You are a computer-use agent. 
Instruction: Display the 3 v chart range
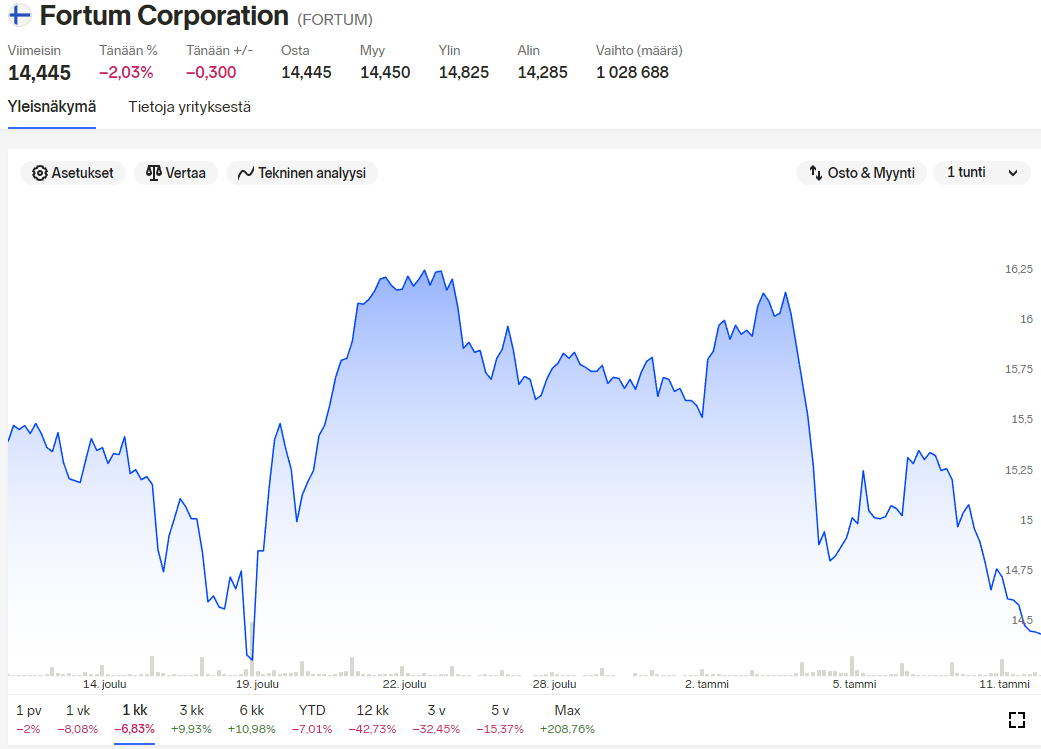436,718
